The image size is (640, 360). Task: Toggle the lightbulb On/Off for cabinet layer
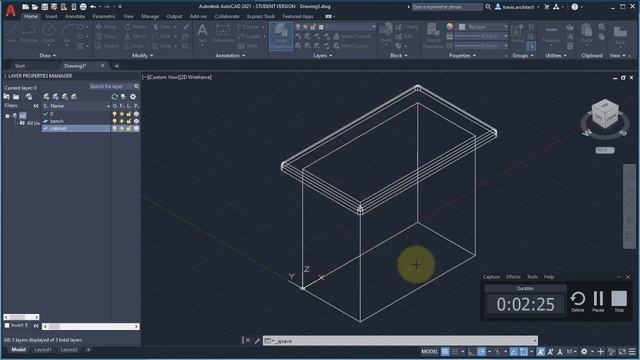tap(115, 129)
